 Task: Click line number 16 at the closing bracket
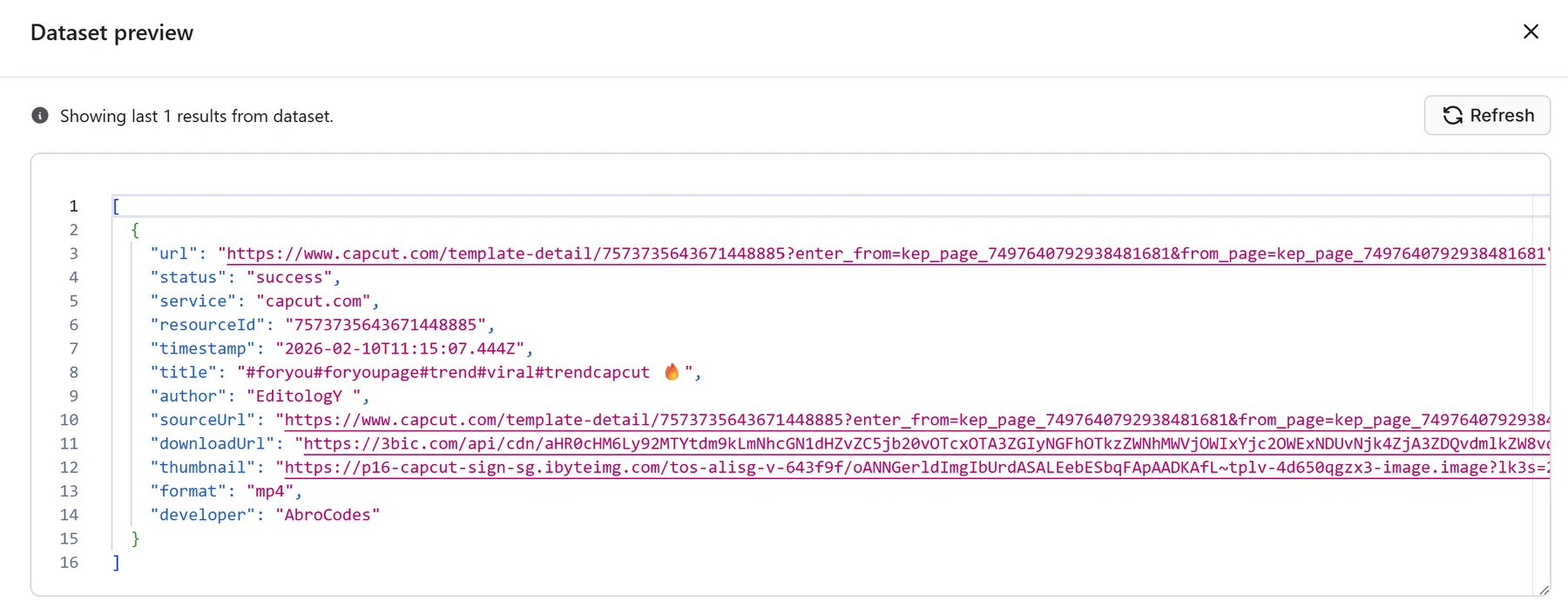click(x=70, y=562)
